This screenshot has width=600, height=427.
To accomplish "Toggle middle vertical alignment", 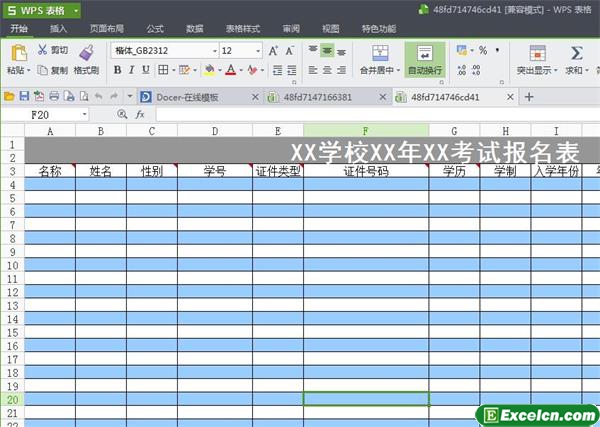I will [327, 50].
